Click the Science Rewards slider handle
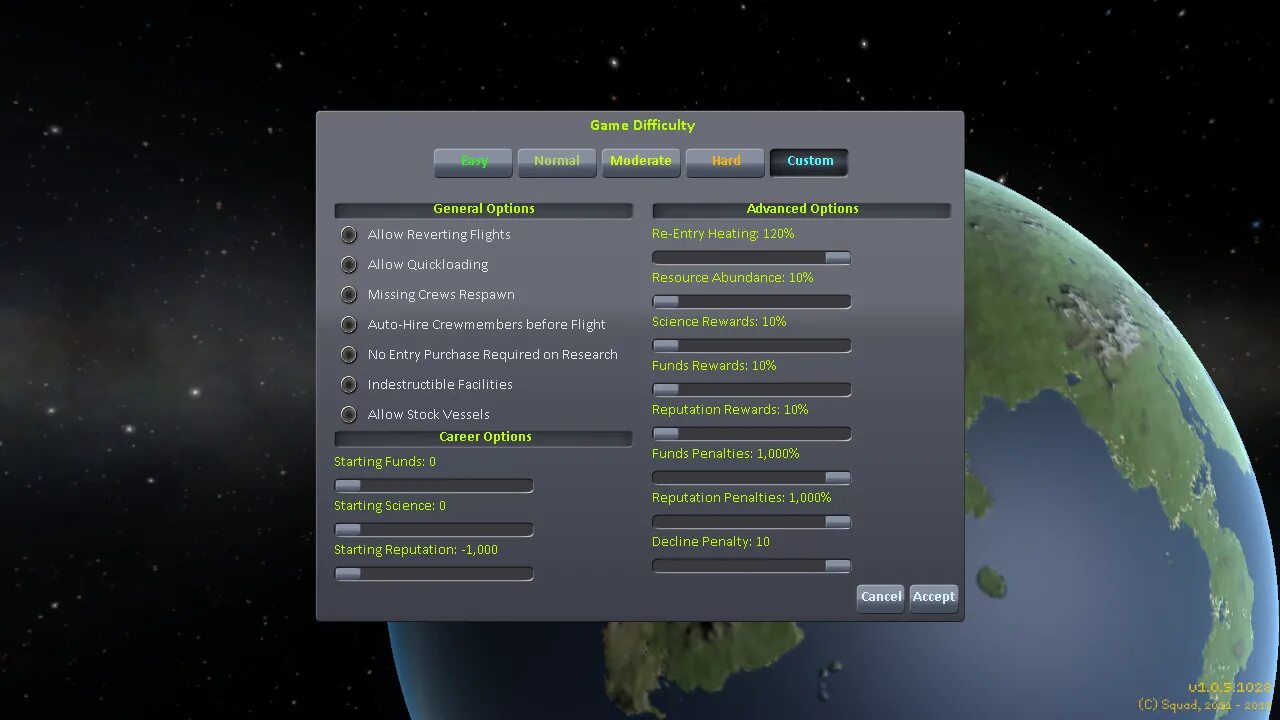The image size is (1280, 720). point(666,346)
